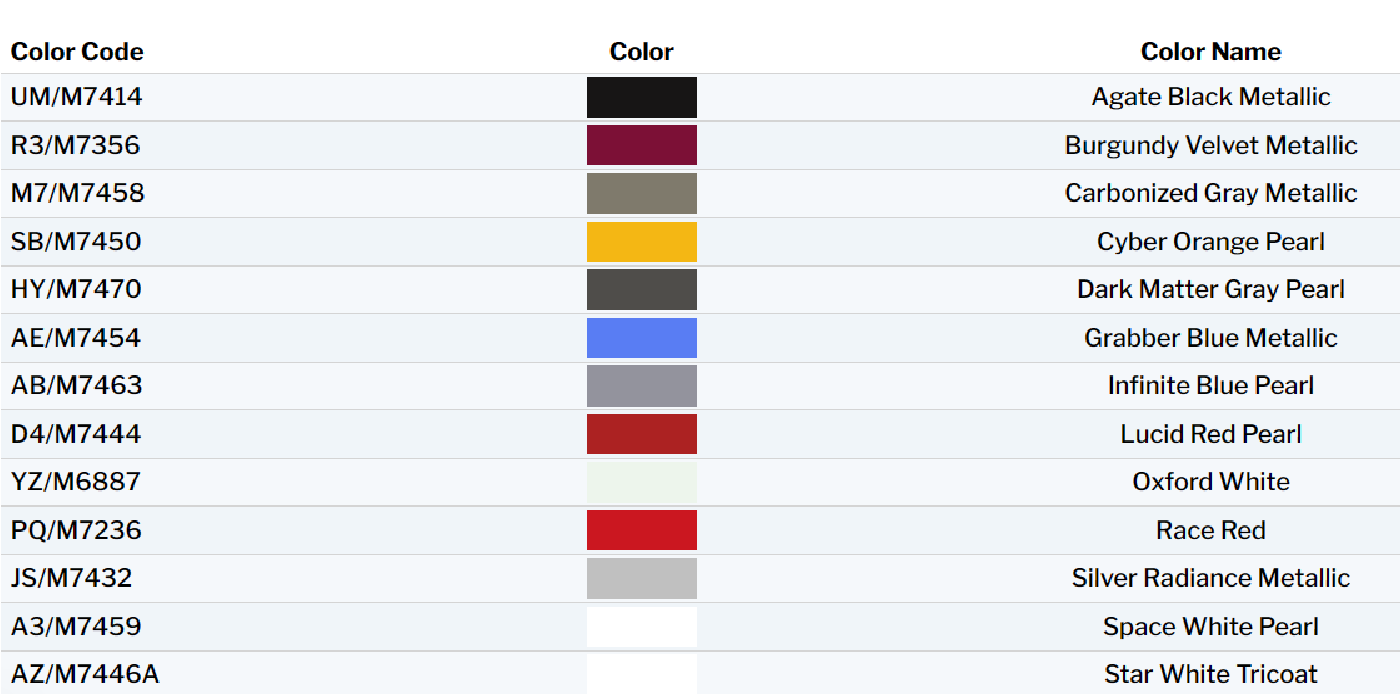Select color code UM/M7414
1400x699 pixels.
tap(76, 97)
